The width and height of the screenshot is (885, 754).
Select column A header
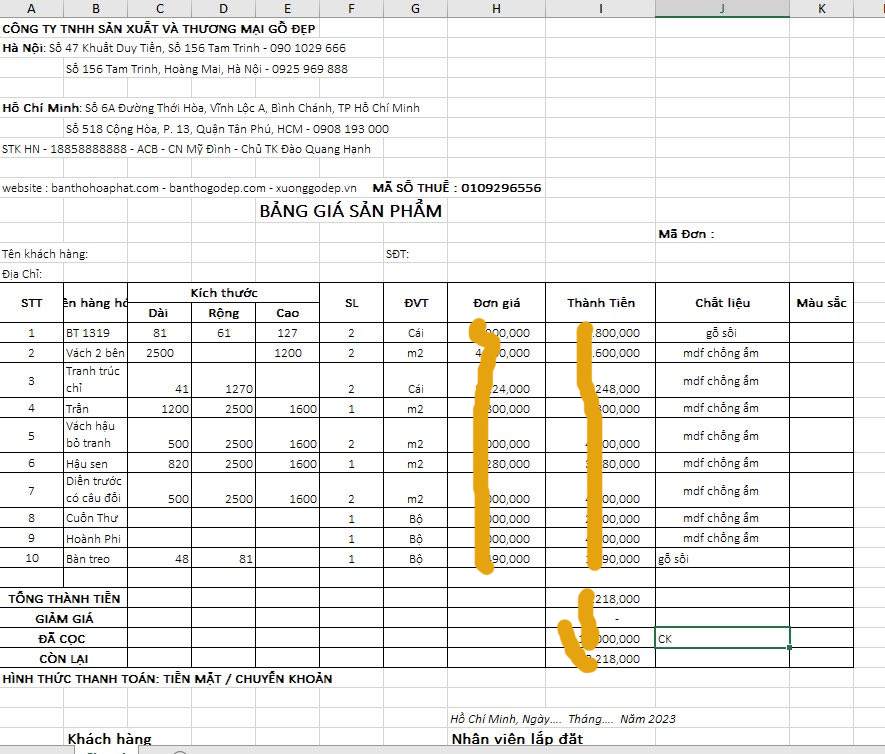click(32, 8)
